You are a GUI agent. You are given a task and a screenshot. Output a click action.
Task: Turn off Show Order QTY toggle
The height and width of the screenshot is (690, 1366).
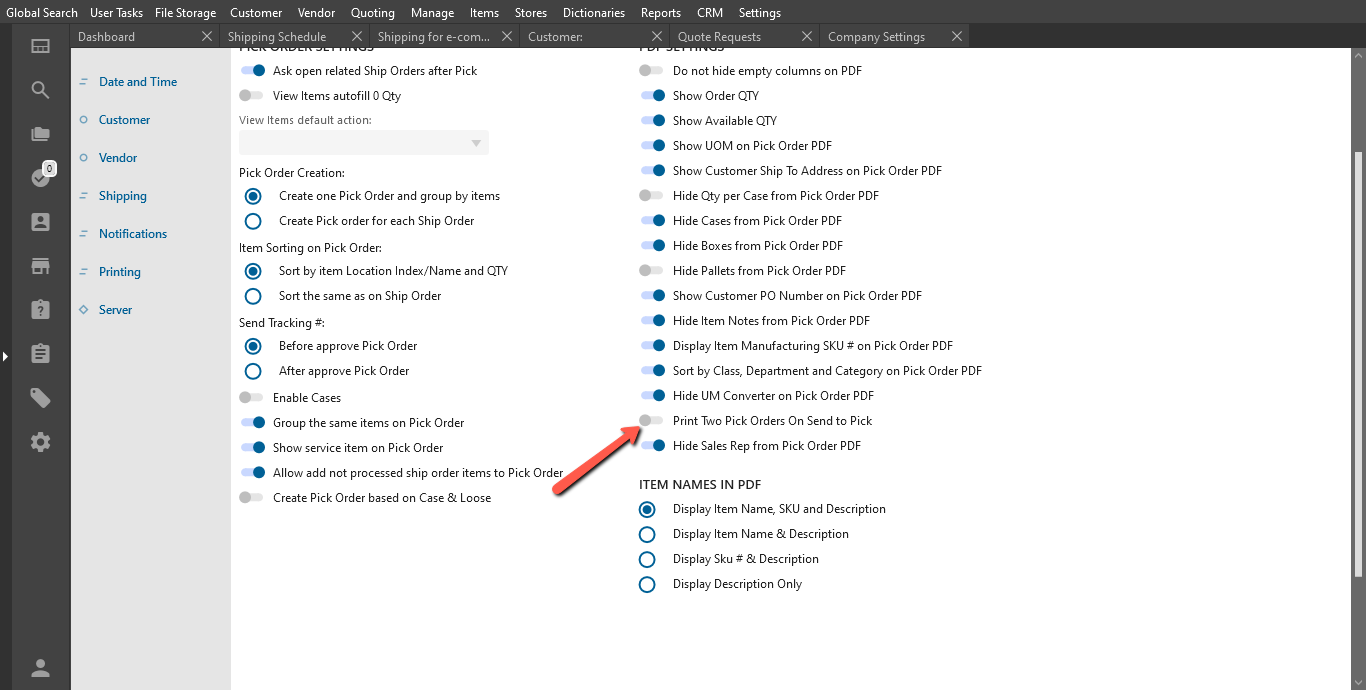pos(652,96)
